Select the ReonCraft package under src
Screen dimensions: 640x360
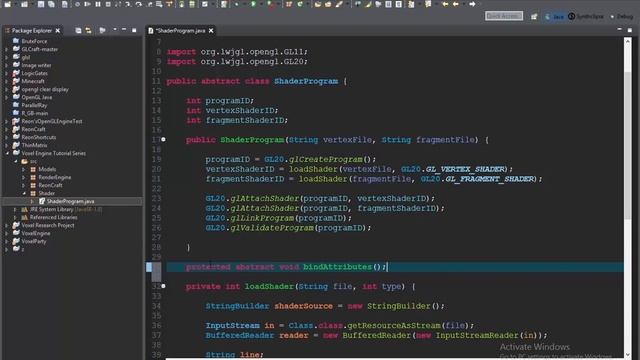50,185
